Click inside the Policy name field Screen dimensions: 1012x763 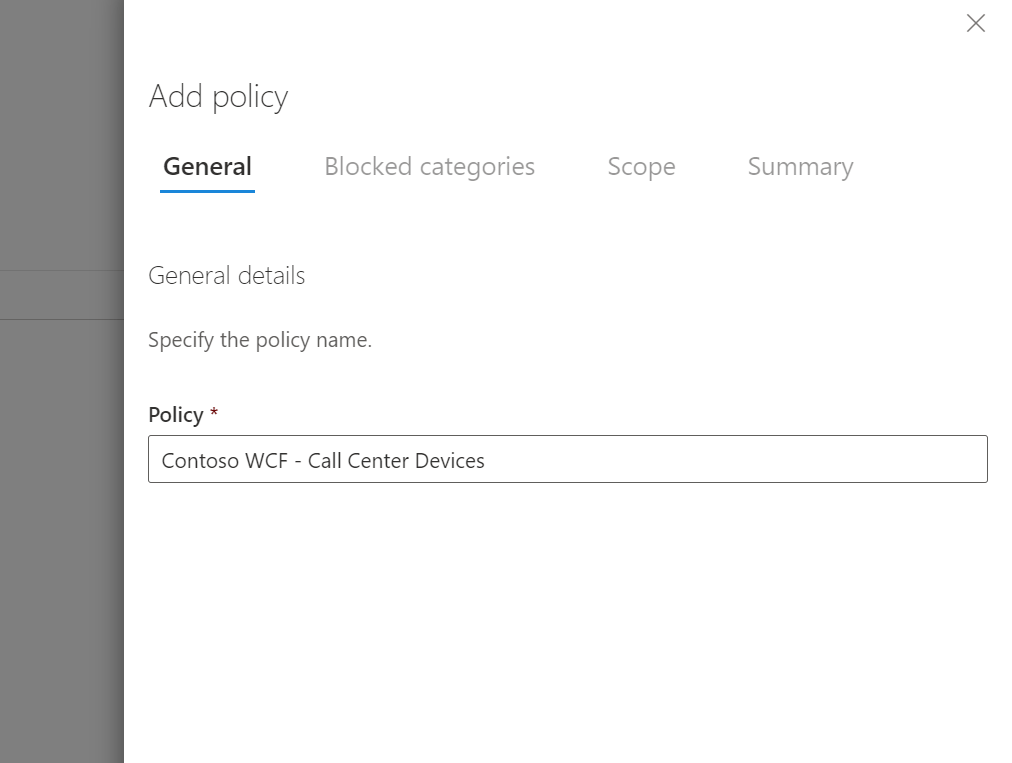[568, 459]
